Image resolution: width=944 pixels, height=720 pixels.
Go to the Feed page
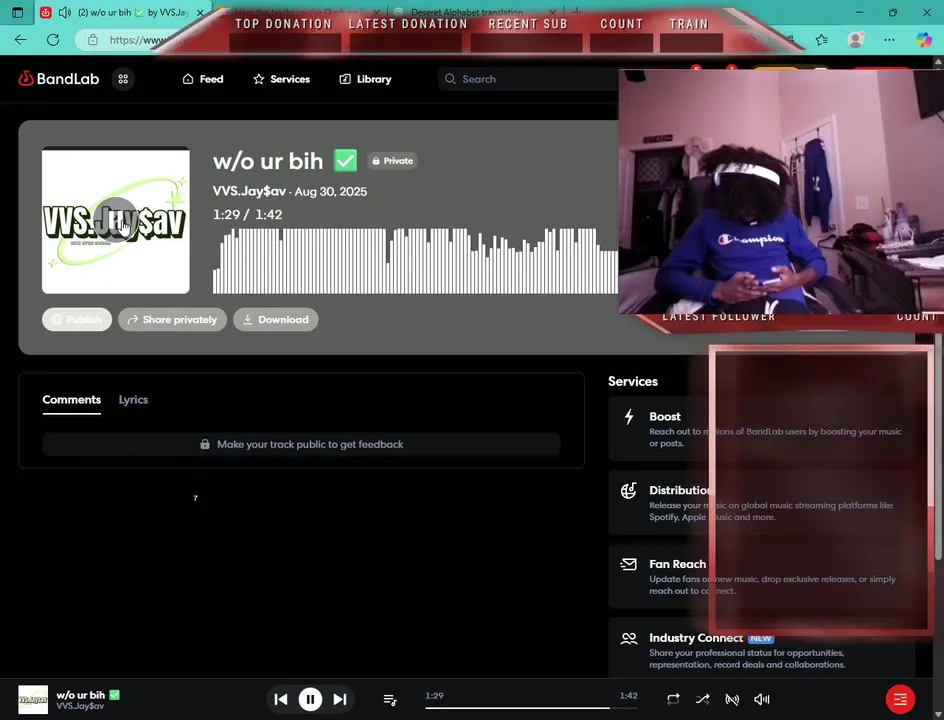point(203,79)
